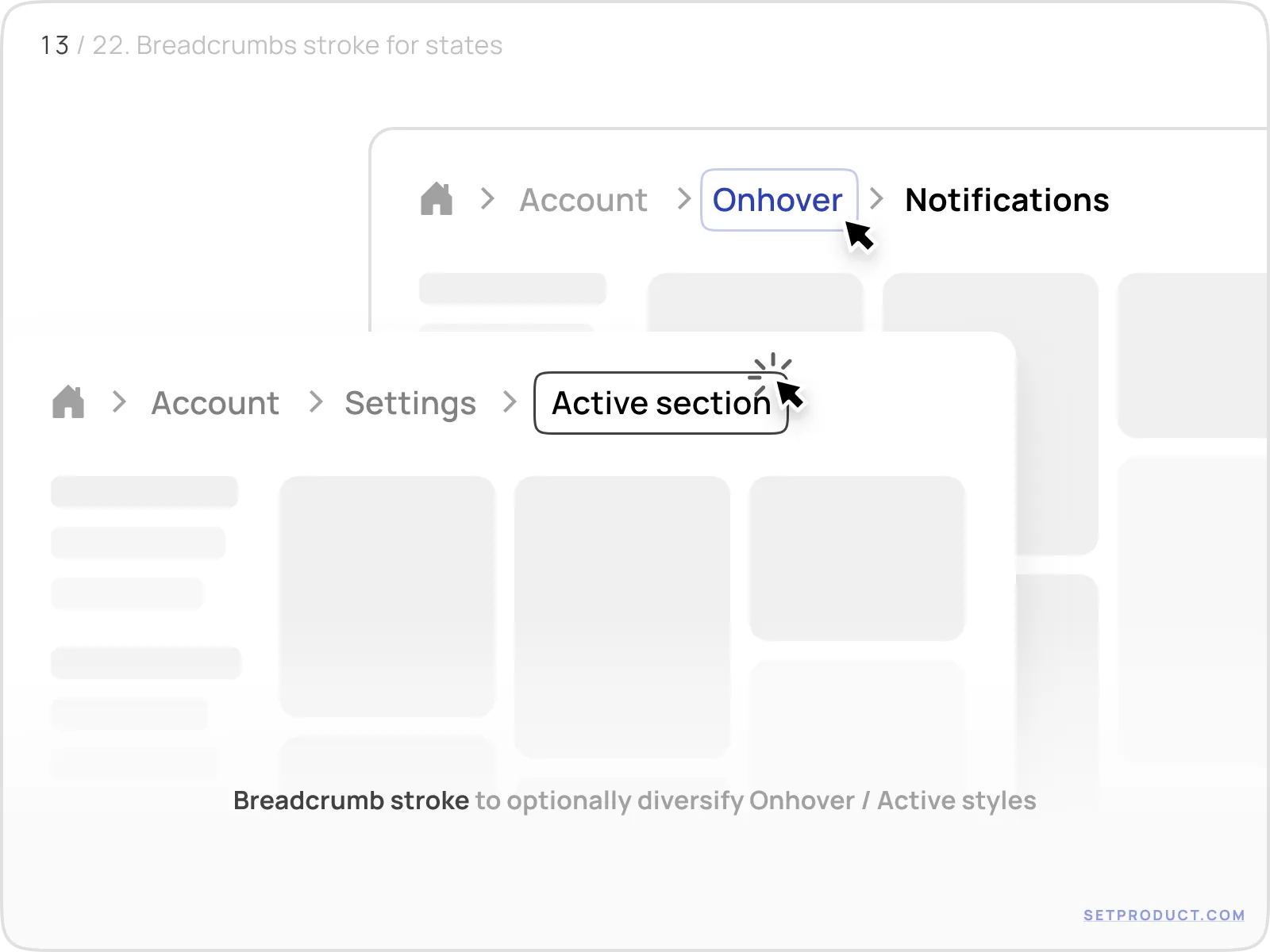The height and width of the screenshot is (952, 1270).
Task: Select the Active section breadcrumb
Action: (x=661, y=403)
